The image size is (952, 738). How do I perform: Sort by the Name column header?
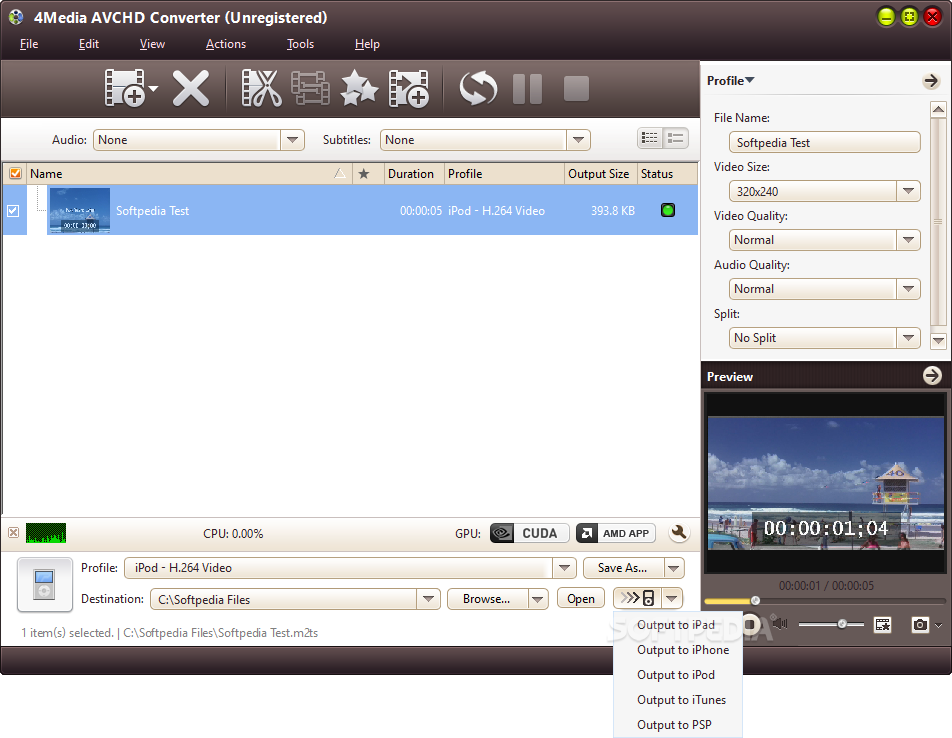189,174
